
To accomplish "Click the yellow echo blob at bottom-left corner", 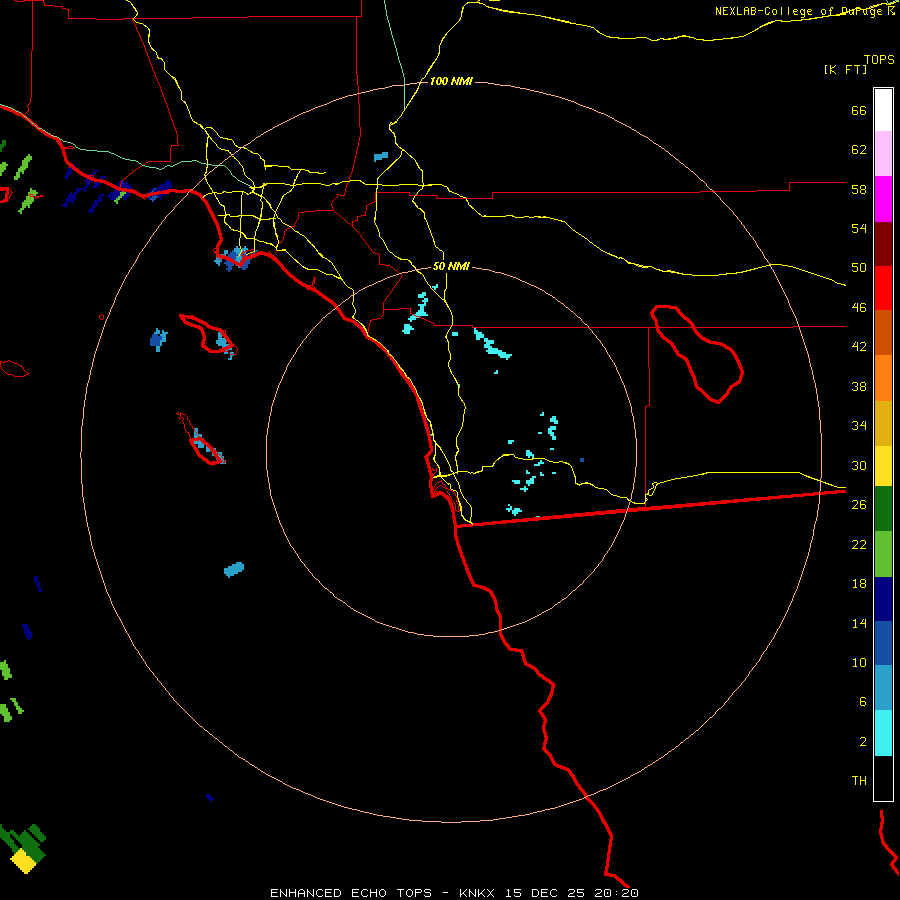I will 24,860.
